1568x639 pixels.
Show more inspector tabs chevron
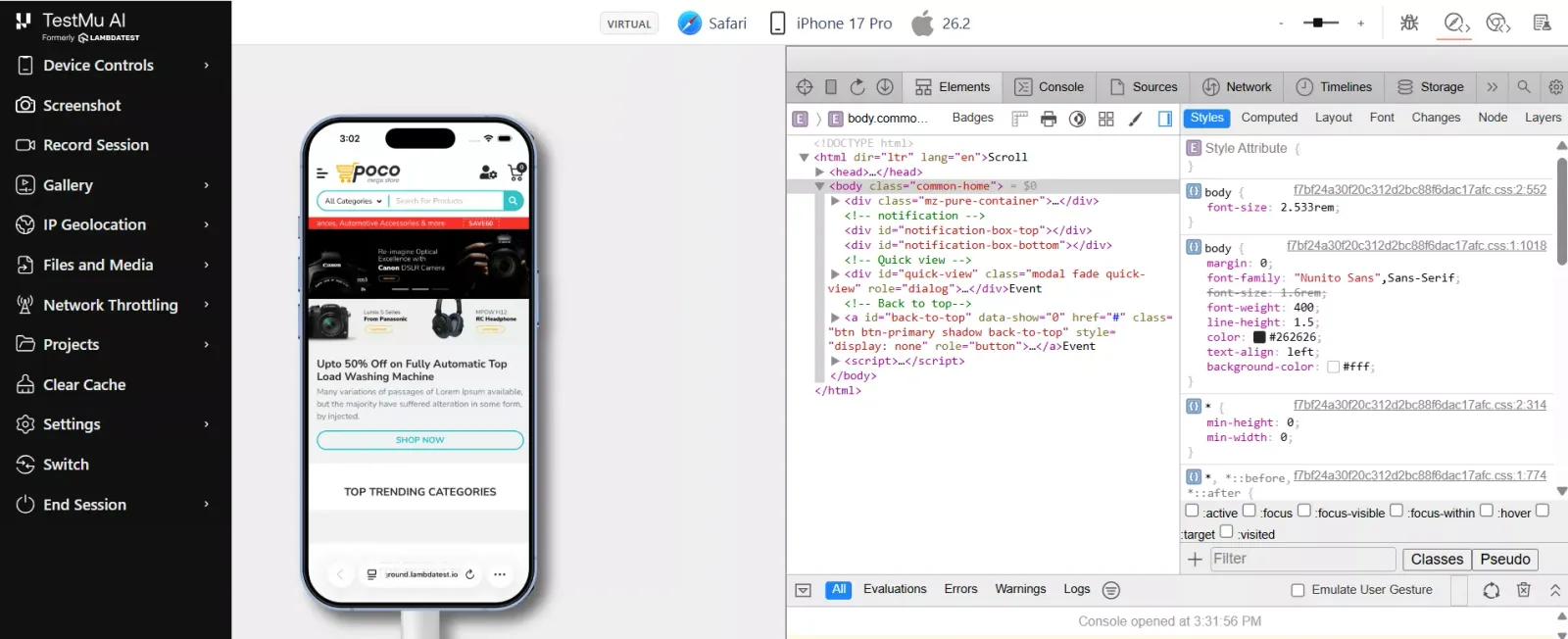pyautogui.click(x=1493, y=87)
